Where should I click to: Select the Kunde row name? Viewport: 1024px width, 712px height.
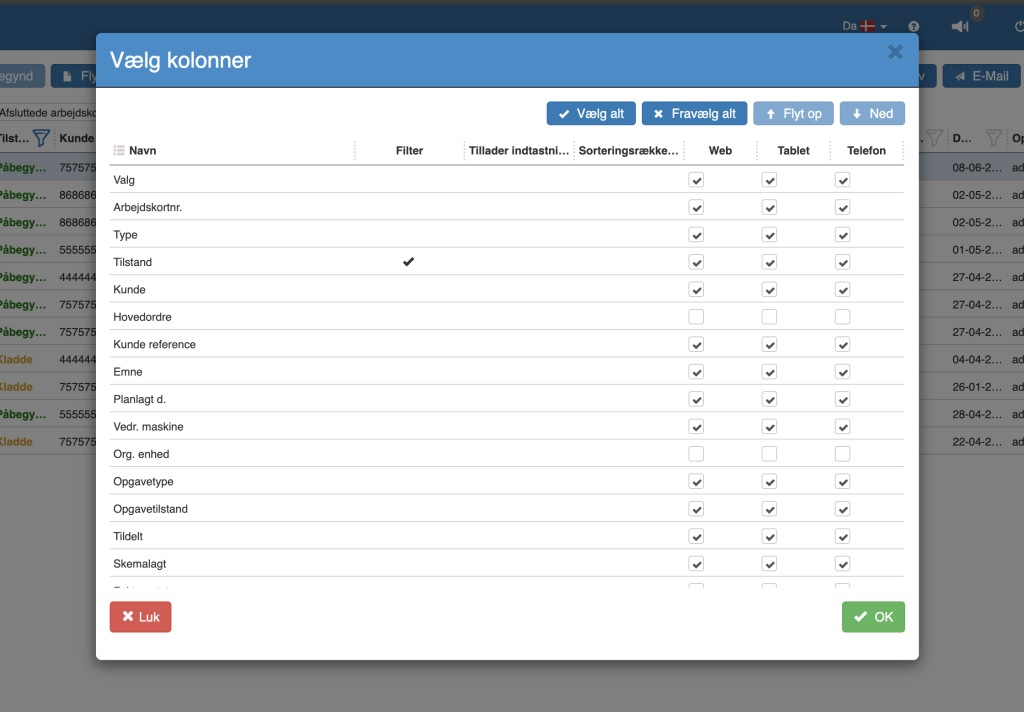click(129, 289)
